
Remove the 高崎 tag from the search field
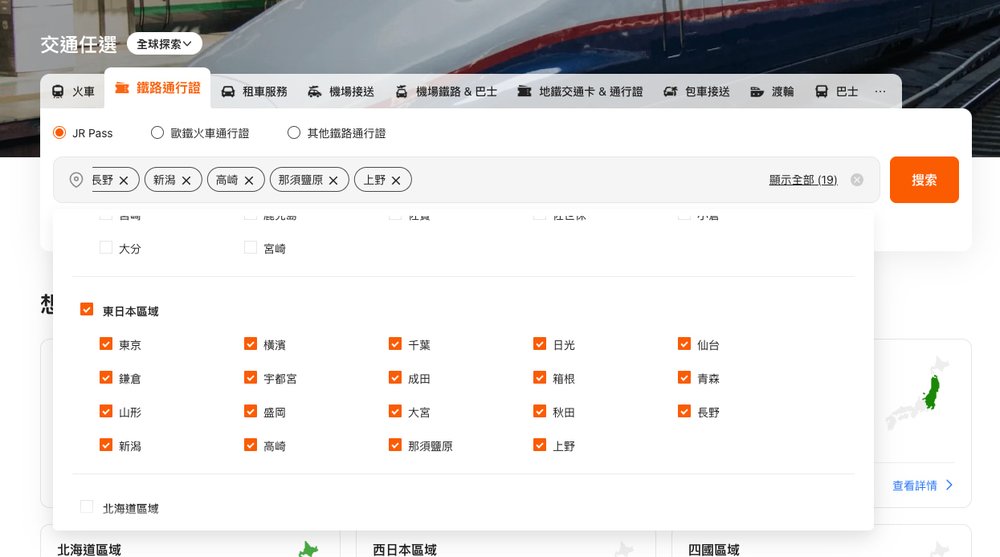tap(248, 181)
